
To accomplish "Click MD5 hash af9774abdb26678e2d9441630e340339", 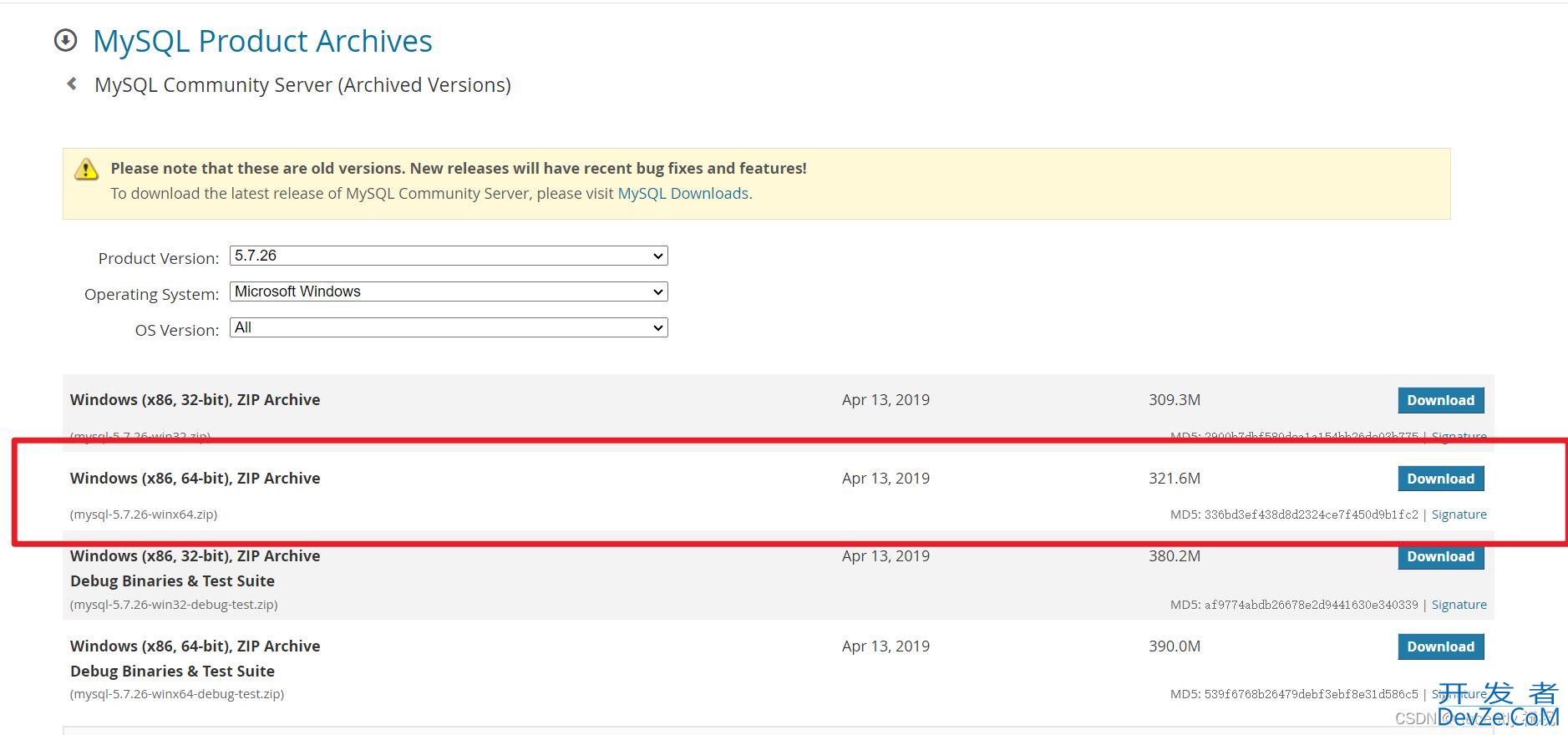I will coord(1311,605).
